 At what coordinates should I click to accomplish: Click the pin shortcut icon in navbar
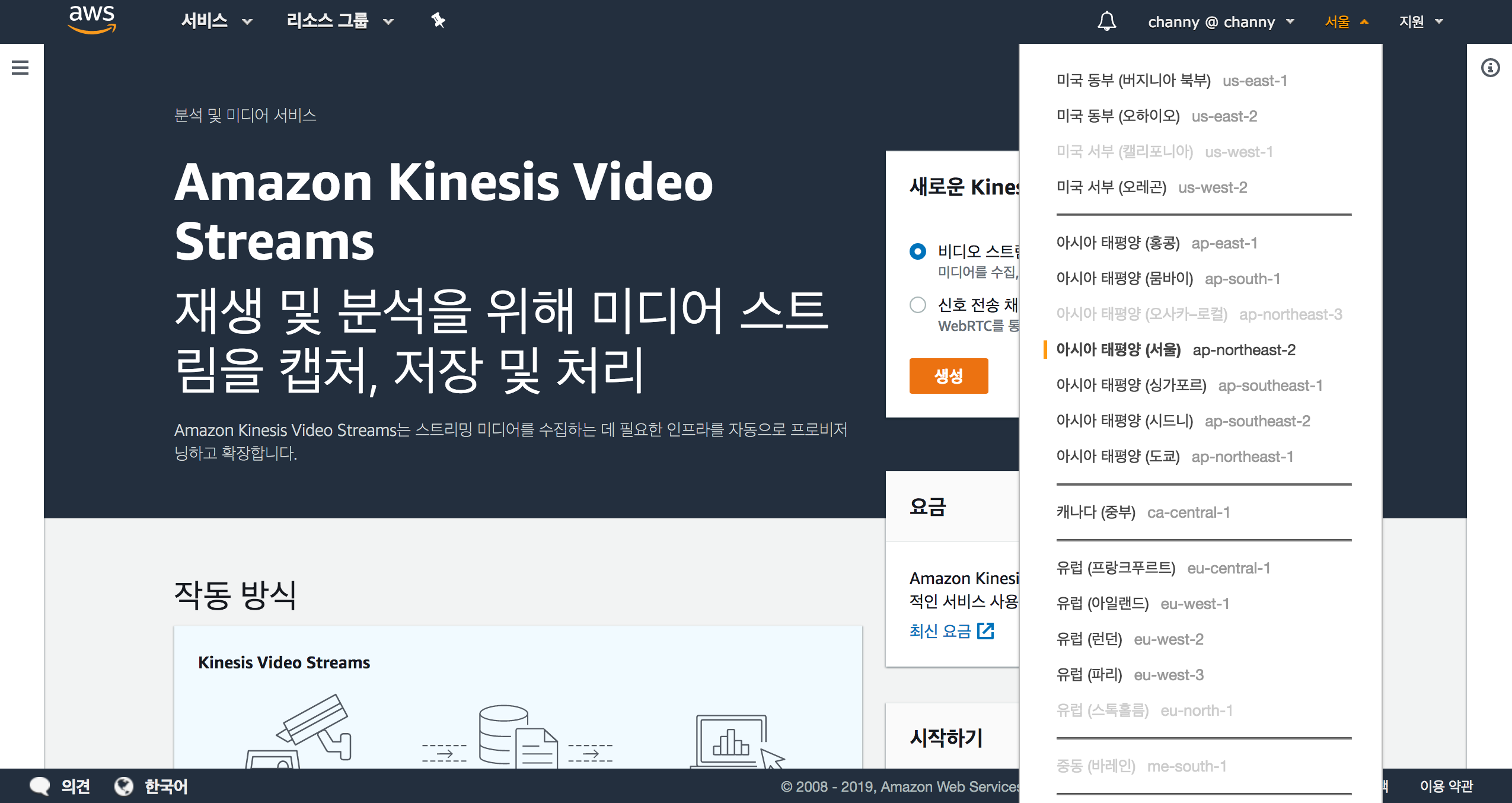point(438,21)
